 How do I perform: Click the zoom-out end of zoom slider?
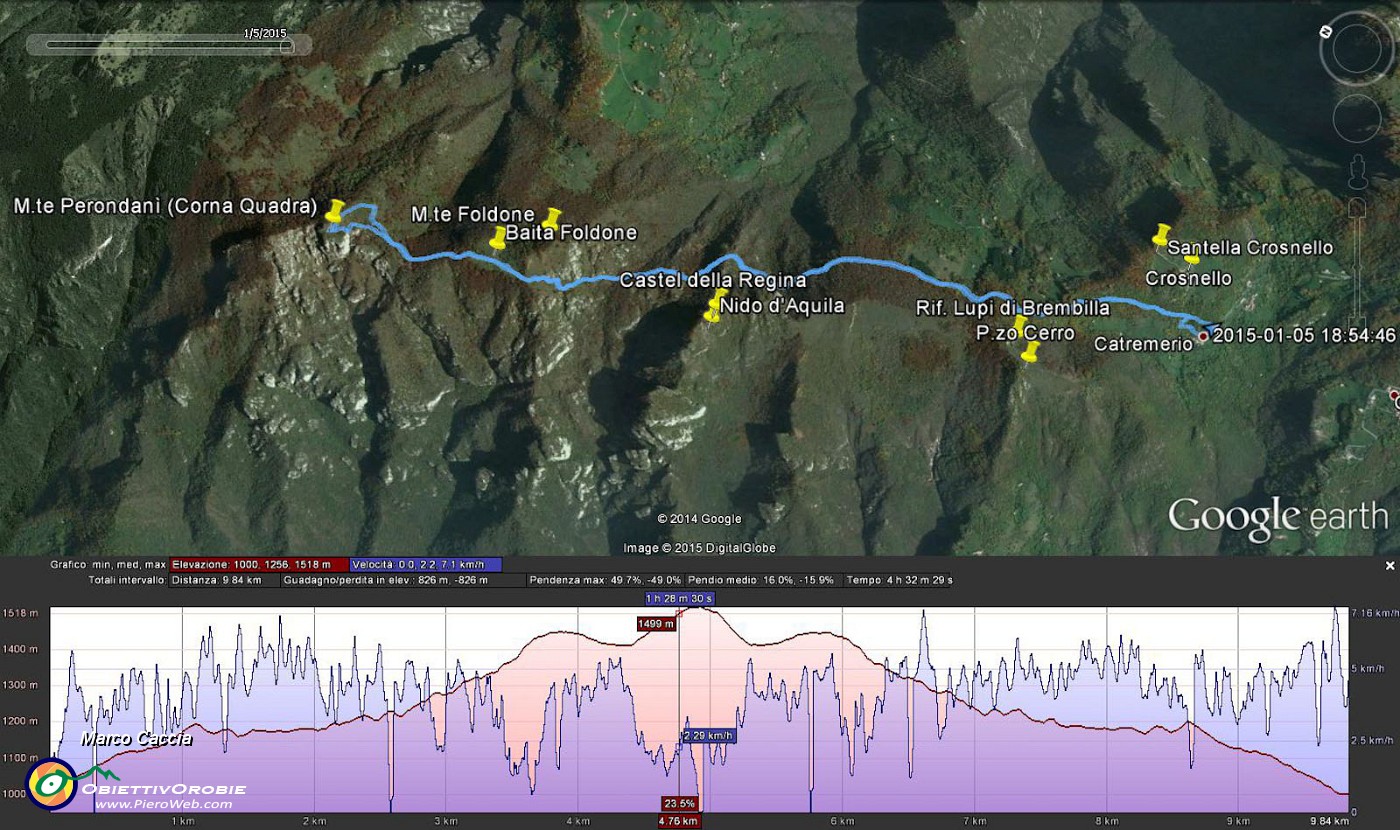(x=1357, y=322)
